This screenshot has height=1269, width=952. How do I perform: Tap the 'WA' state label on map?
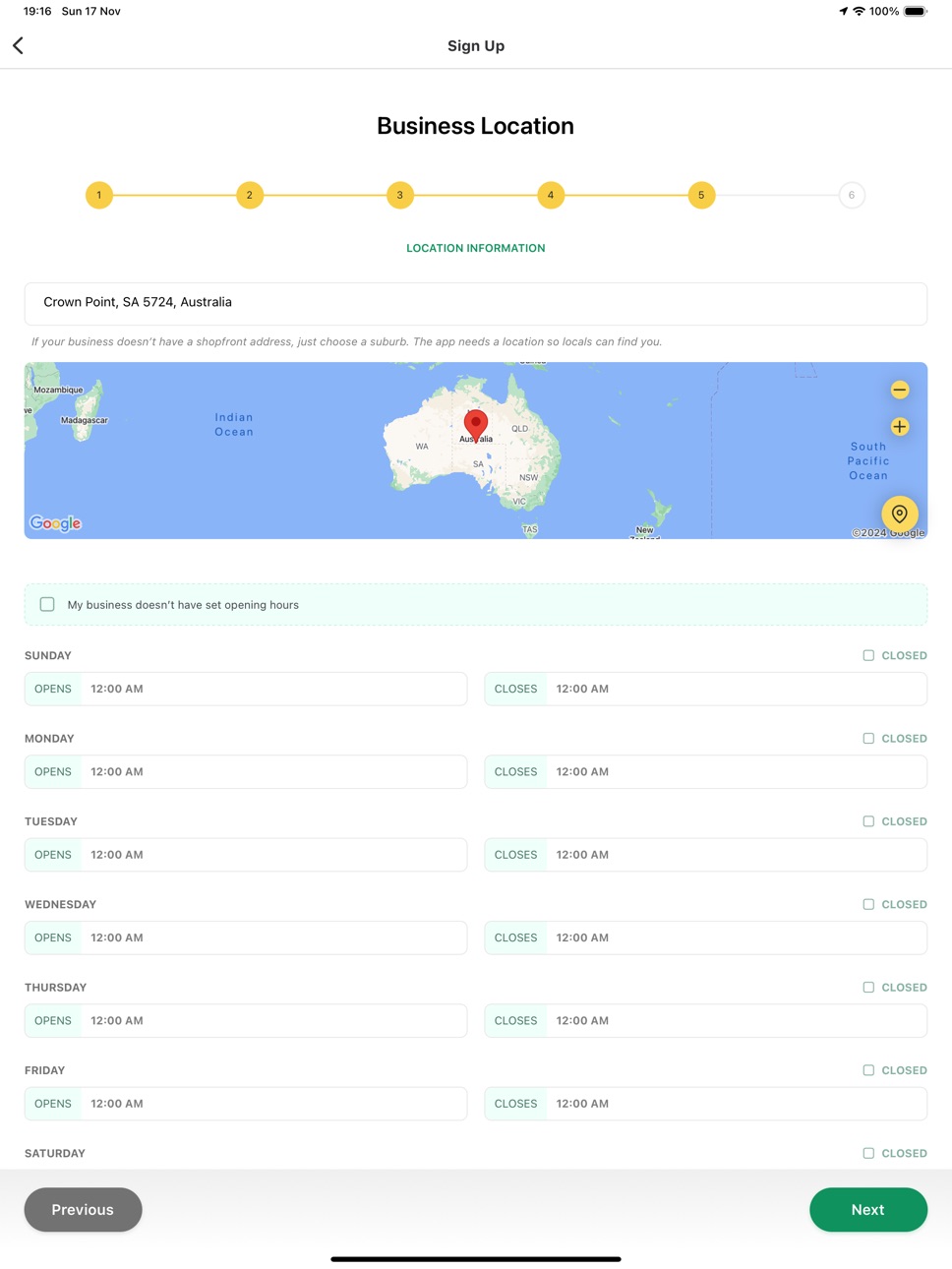pos(422,447)
